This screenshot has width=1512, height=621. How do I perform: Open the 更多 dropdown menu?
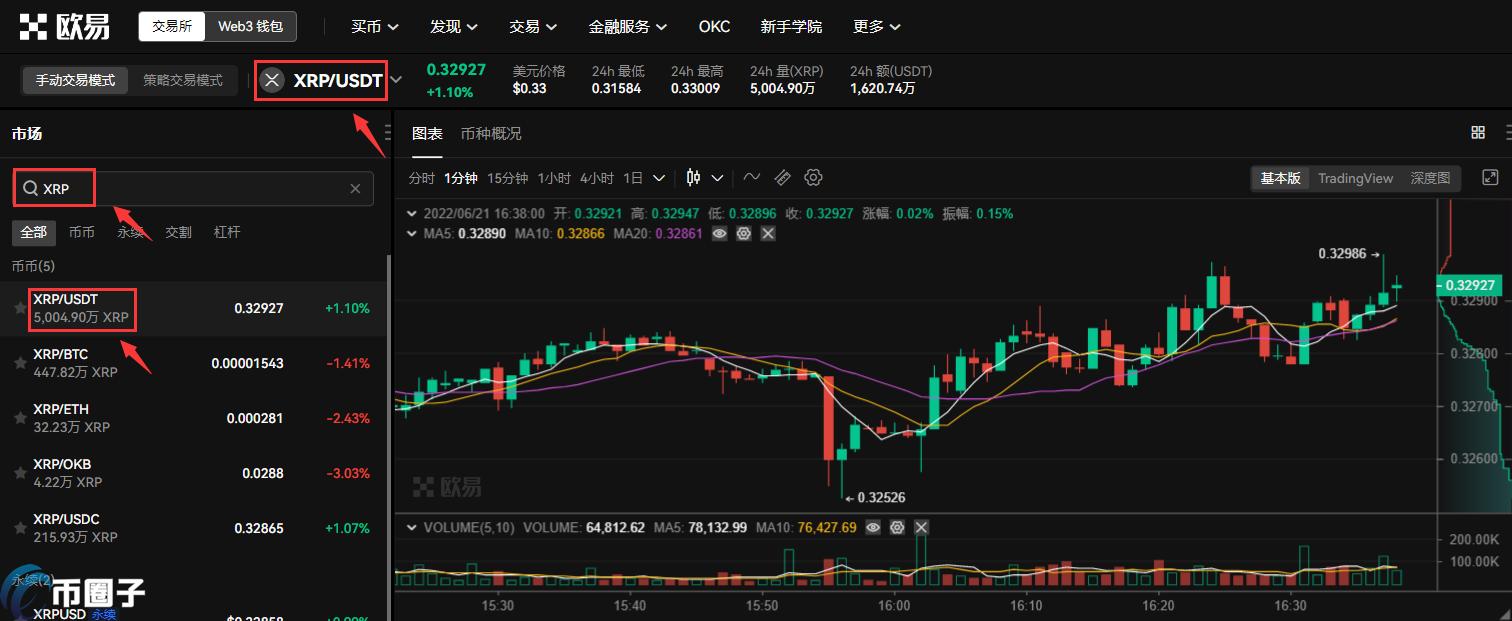pos(877,27)
